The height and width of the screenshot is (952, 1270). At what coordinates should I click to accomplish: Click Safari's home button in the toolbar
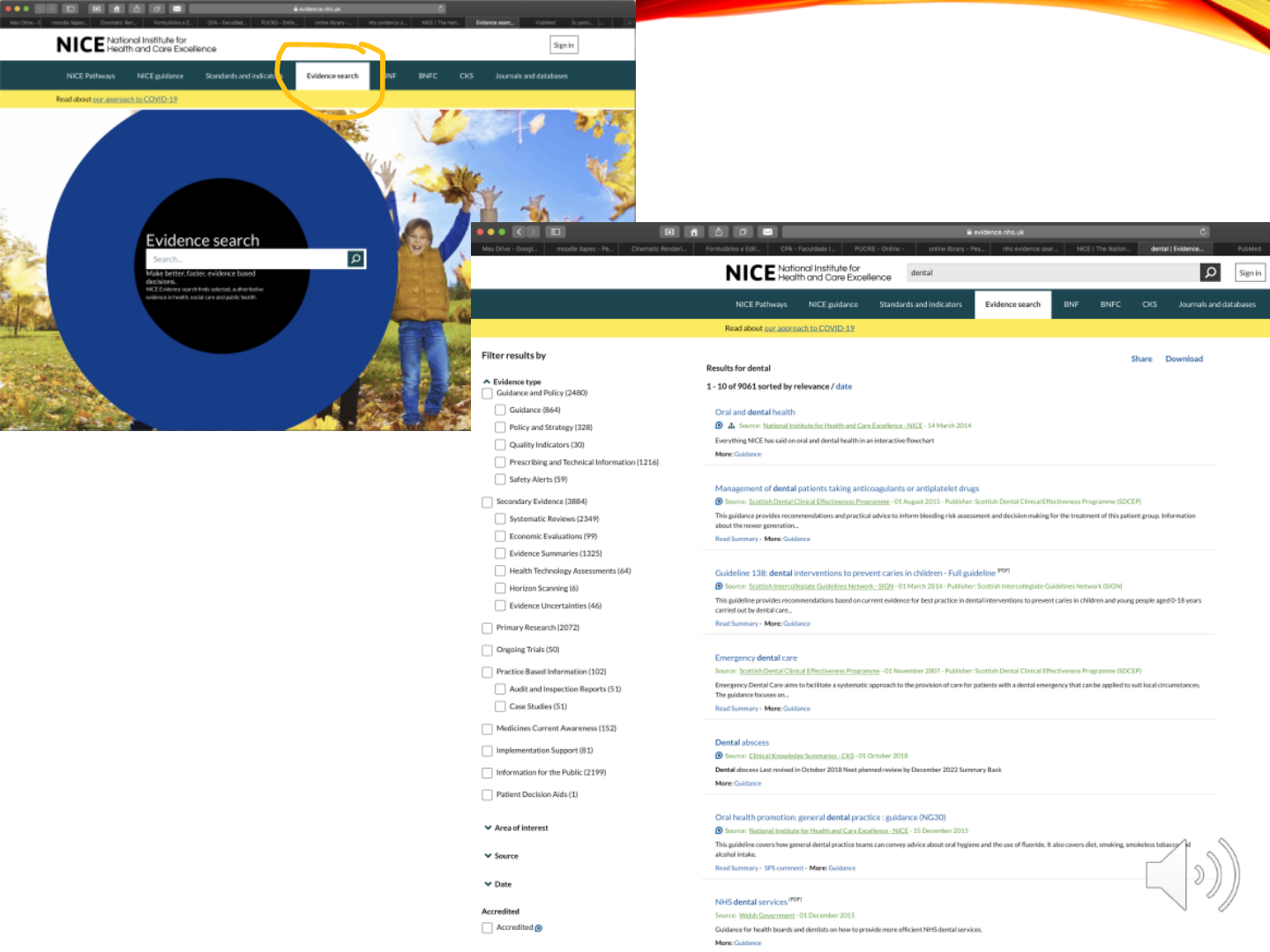(694, 232)
